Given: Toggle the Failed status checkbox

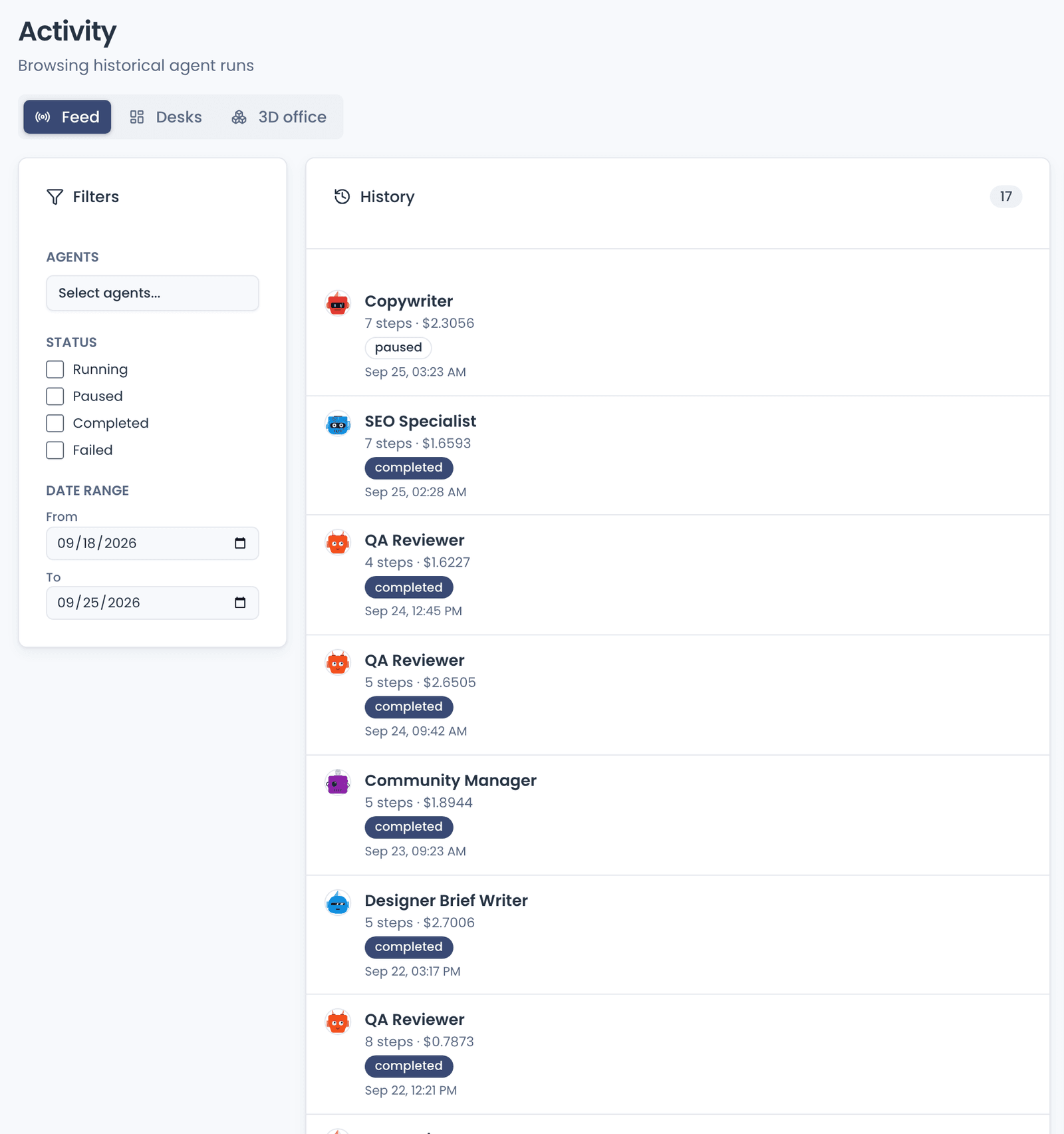Looking at the screenshot, I should [x=55, y=450].
